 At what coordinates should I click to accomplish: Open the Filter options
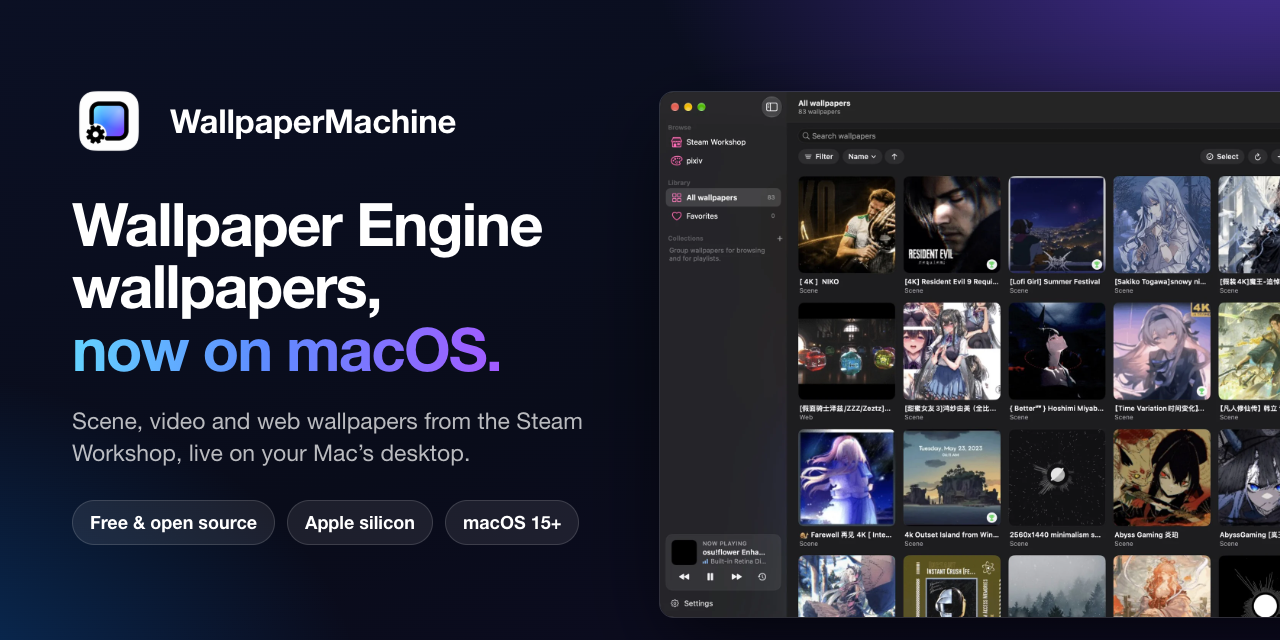click(819, 157)
